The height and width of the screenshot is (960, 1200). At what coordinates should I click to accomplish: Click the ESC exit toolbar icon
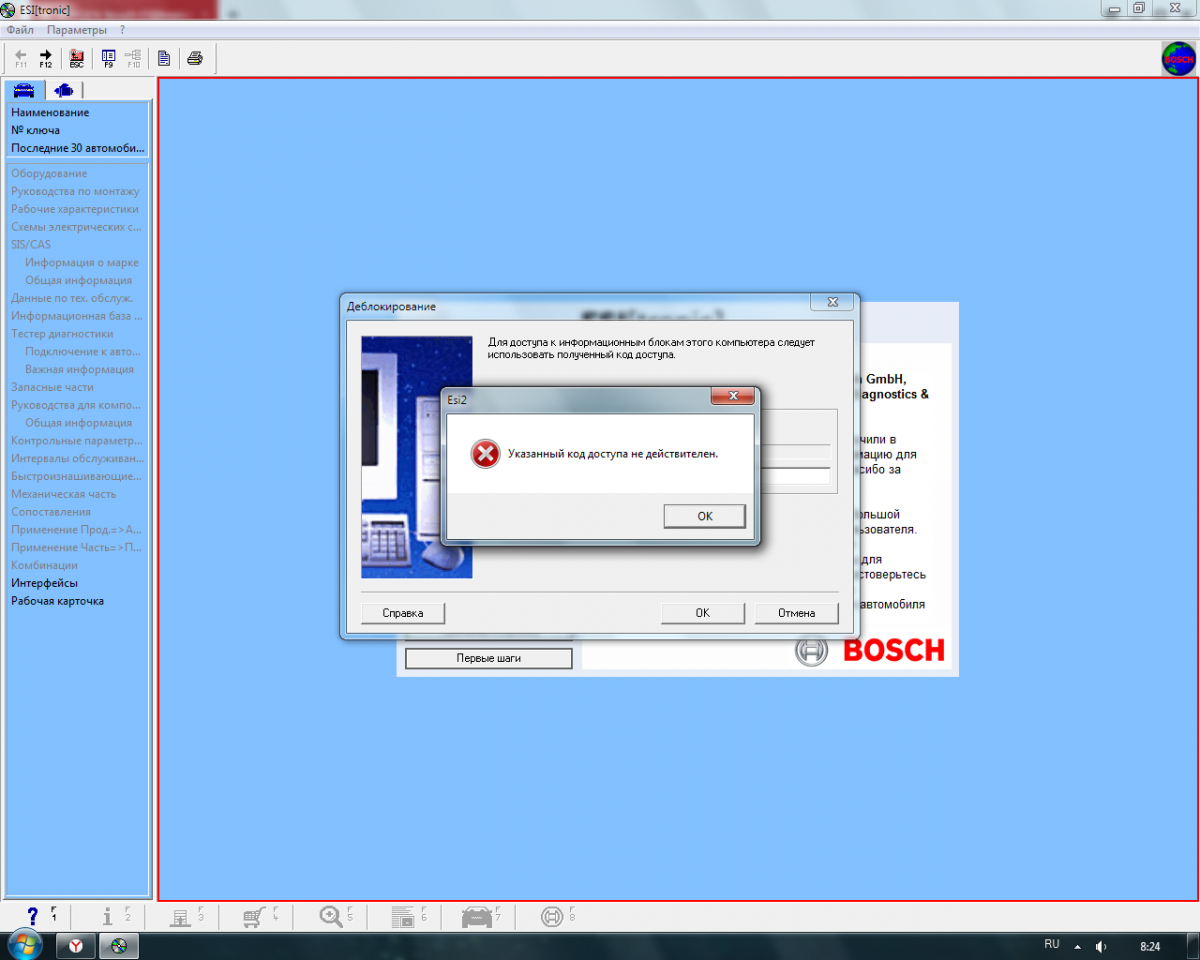[x=76, y=58]
